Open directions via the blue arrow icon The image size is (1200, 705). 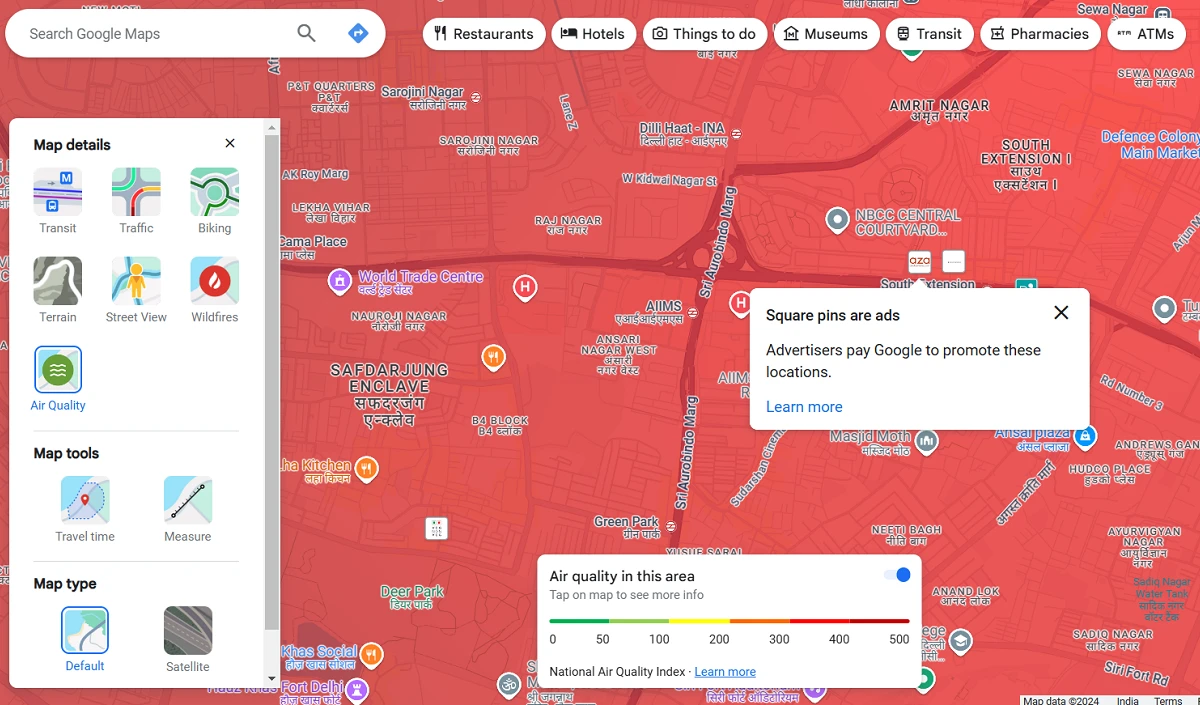click(358, 33)
